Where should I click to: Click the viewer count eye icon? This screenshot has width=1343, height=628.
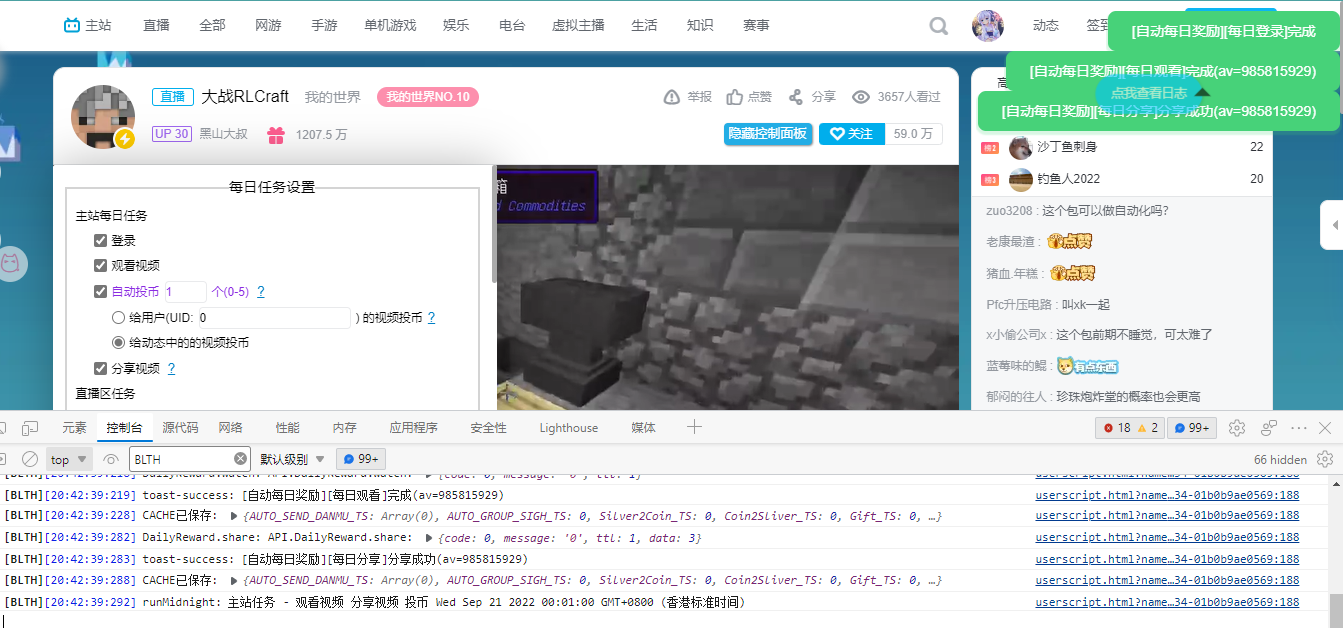861,97
